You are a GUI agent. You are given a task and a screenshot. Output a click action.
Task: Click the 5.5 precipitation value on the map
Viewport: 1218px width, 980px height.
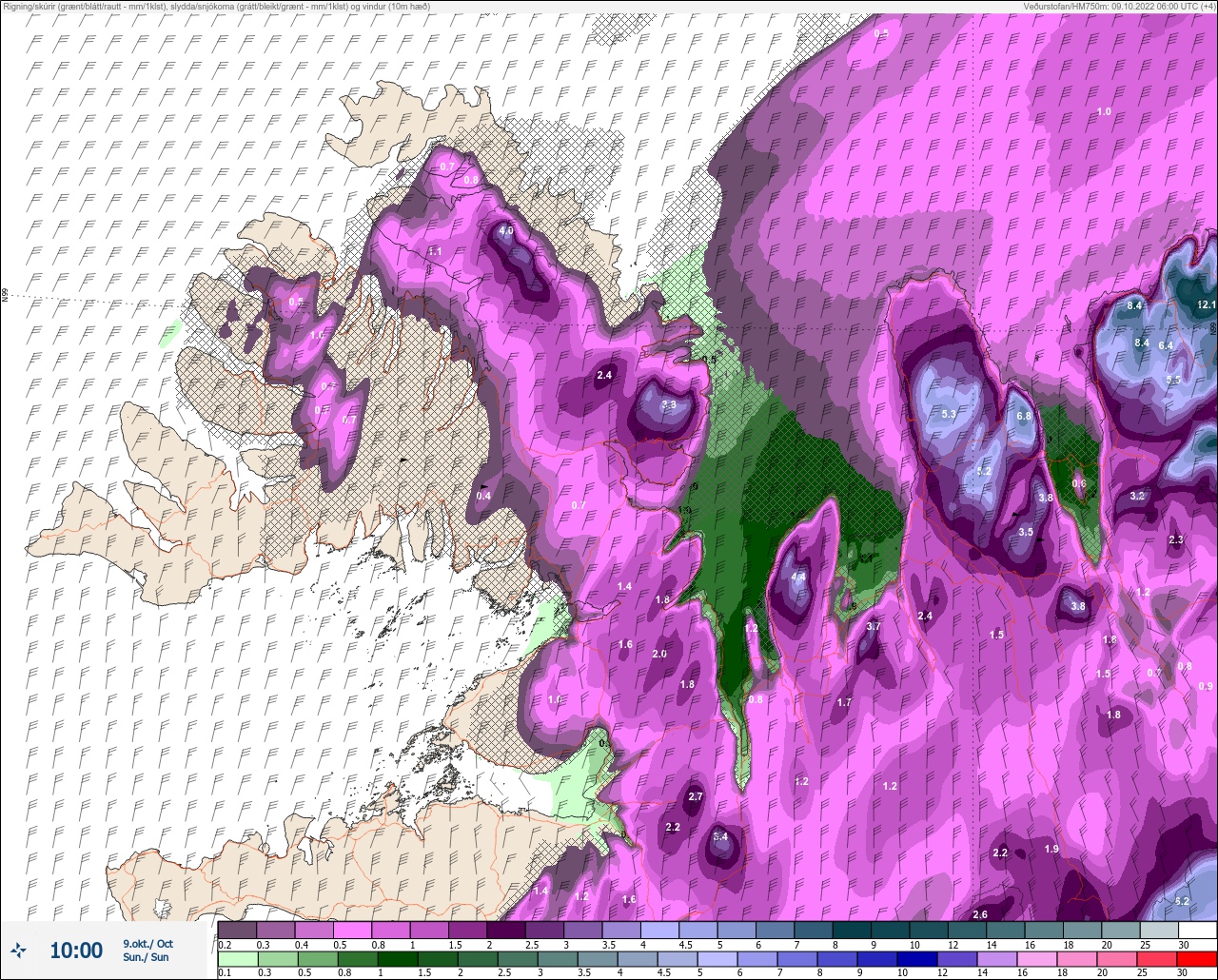[x=1173, y=380]
